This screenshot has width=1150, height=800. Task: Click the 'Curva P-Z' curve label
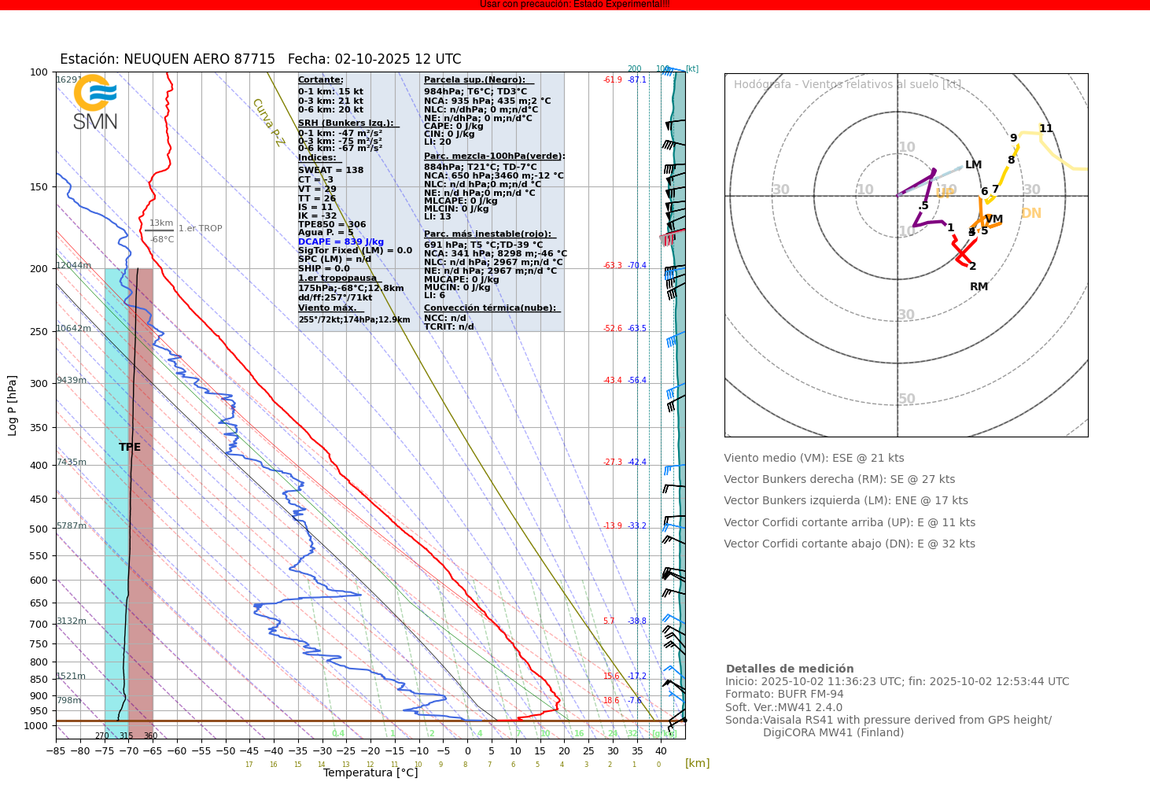point(268,122)
